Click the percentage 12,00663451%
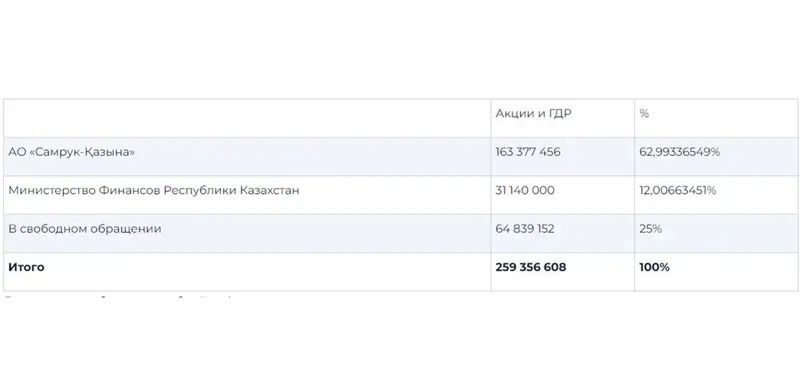Image resolution: width=800 pixels, height=388 pixels. coord(678,190)
